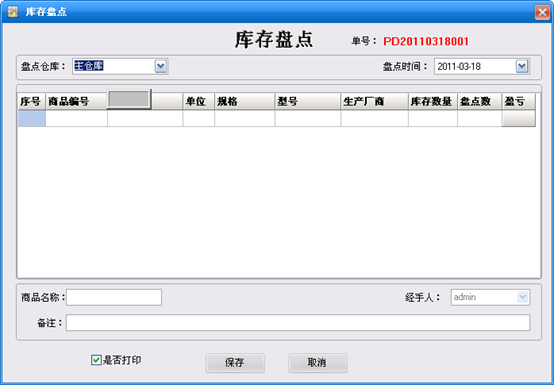Click the 库存盘点 window title icon
The height and width of the screenshot is (386, 555).
(x=13, y=12)
